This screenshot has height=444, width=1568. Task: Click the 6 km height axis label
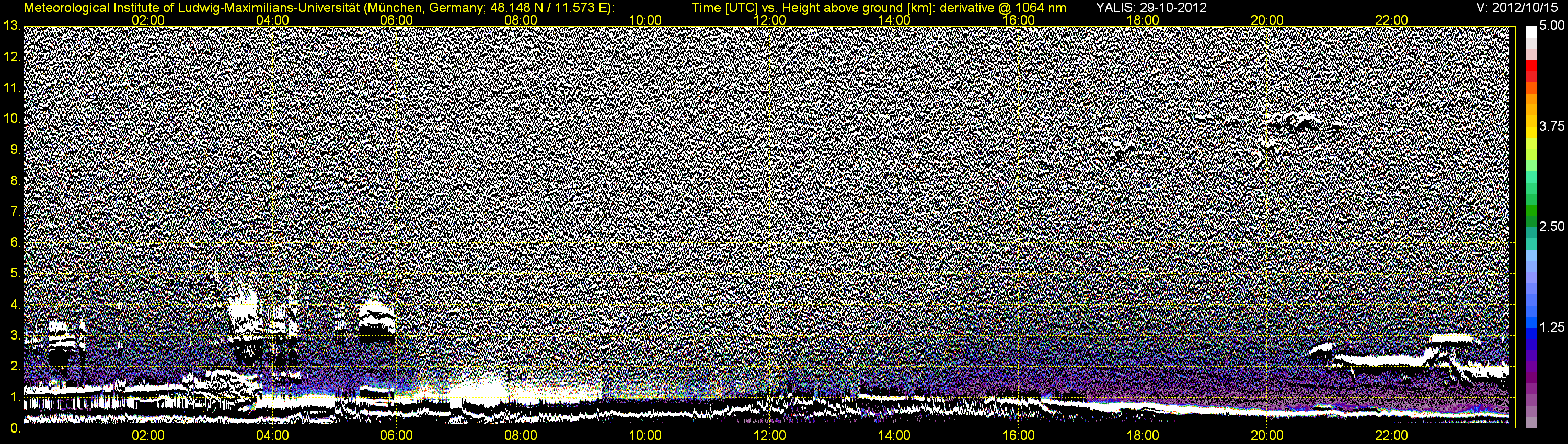[x=15, y=243]
